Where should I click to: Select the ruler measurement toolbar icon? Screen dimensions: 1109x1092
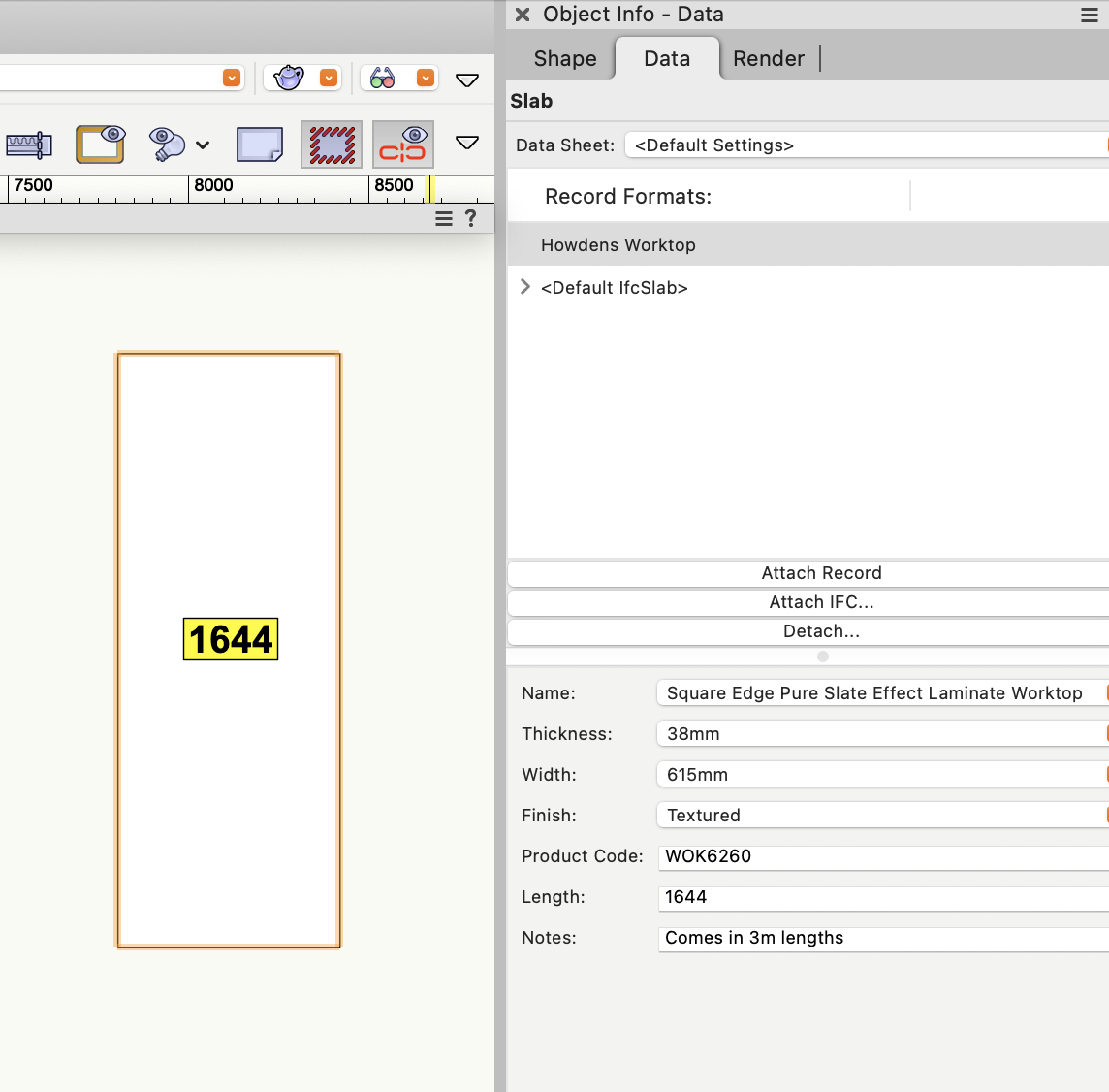coord(29,143)
